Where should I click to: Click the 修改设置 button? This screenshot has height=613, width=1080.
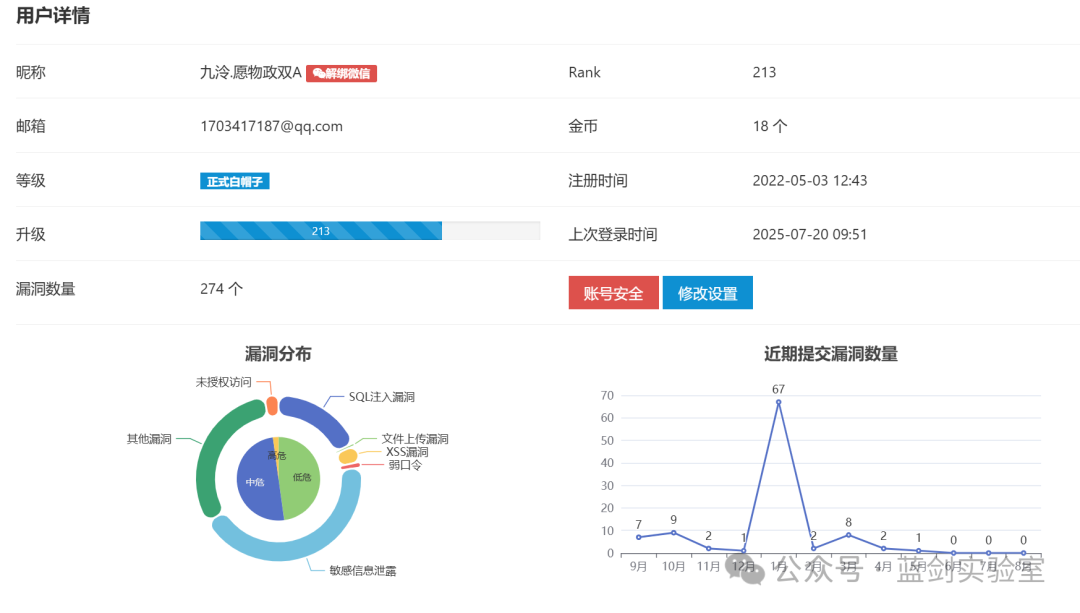tap(707, 293)
